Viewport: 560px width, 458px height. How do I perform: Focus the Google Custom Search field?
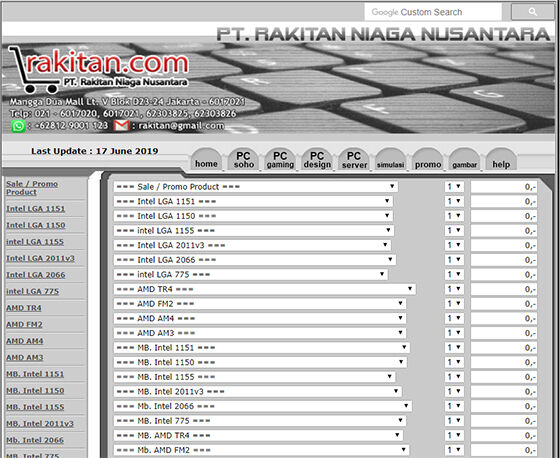pos(433,12)
